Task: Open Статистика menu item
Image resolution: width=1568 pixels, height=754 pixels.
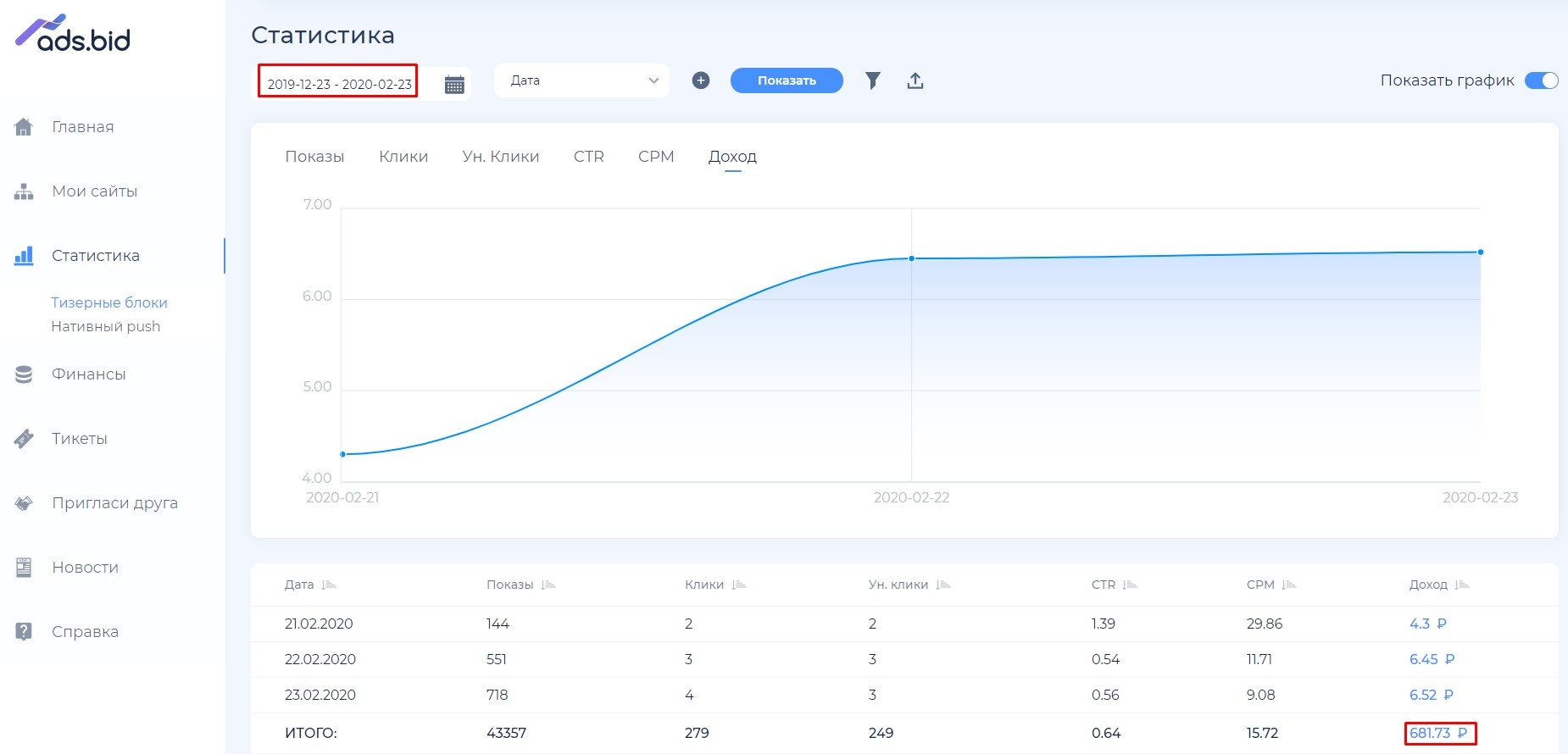Action: pyautogui.click(x=96, y=256)
